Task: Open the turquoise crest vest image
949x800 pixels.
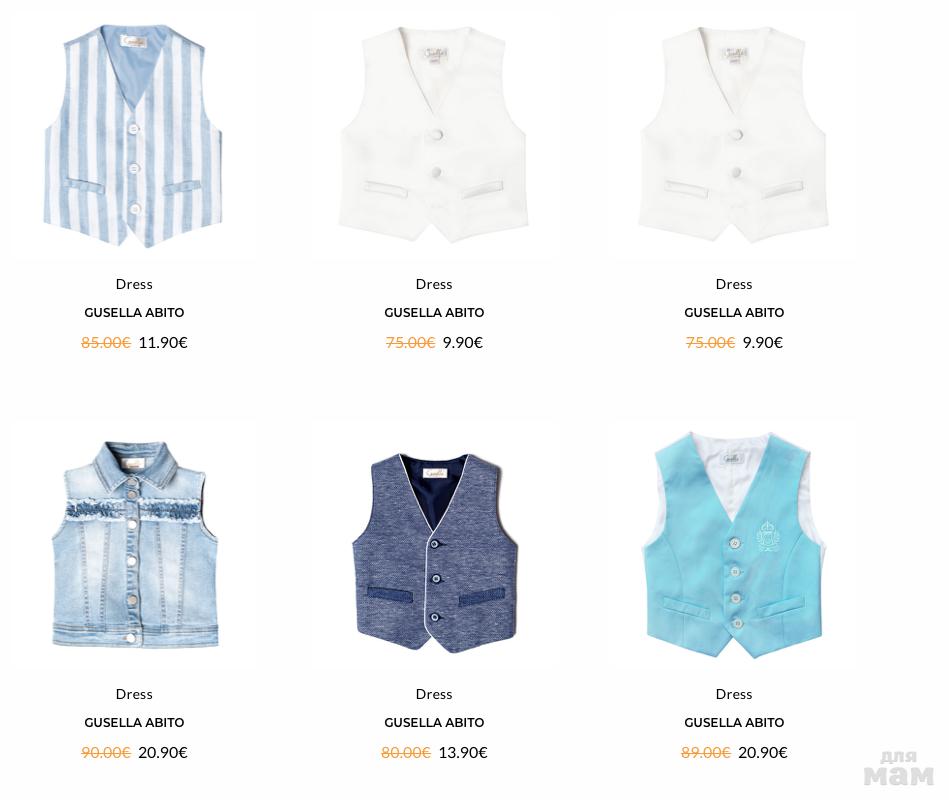Action: (x=734, y=546)
